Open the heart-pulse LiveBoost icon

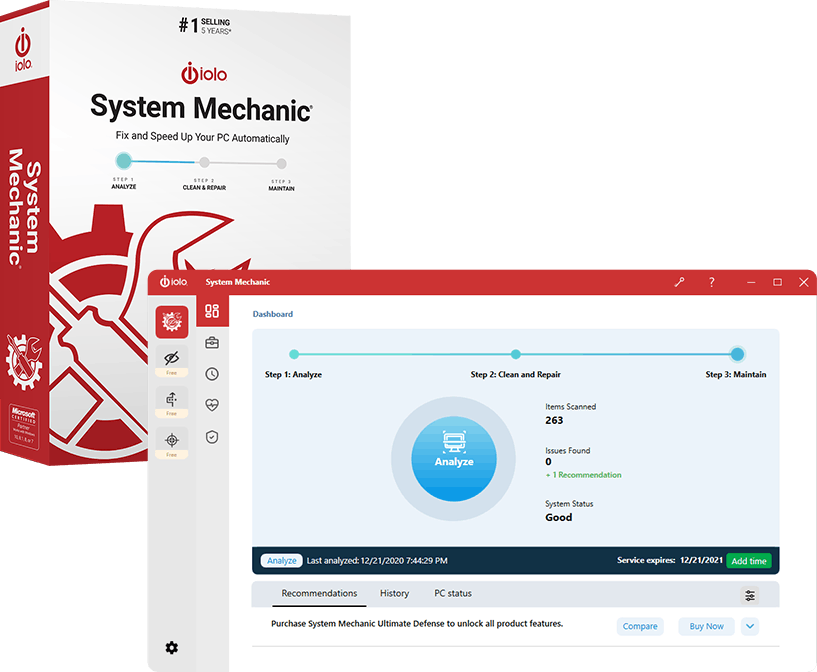pos(212,405)
